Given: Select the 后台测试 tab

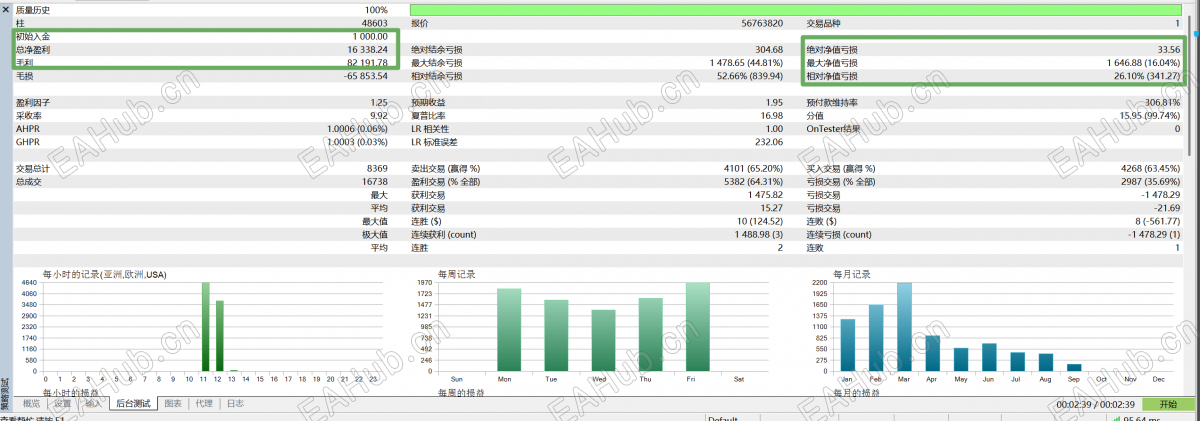Looking at the screenshot, I should (x=133, y=404).
